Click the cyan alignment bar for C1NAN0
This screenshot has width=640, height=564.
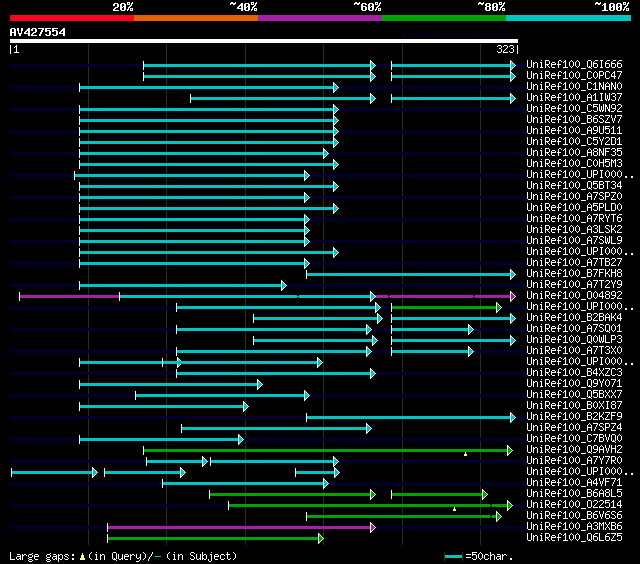click(209, 87)
